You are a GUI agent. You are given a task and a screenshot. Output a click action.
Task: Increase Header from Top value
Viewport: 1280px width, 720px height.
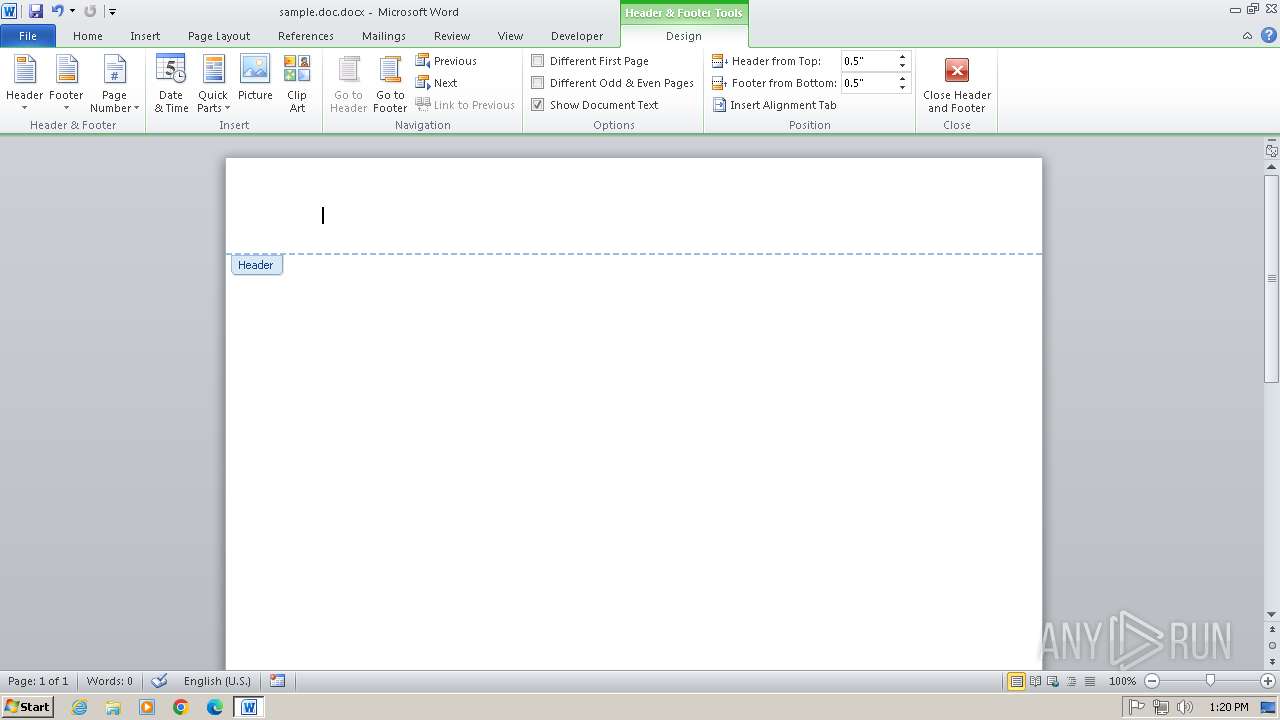pos(902,57)
